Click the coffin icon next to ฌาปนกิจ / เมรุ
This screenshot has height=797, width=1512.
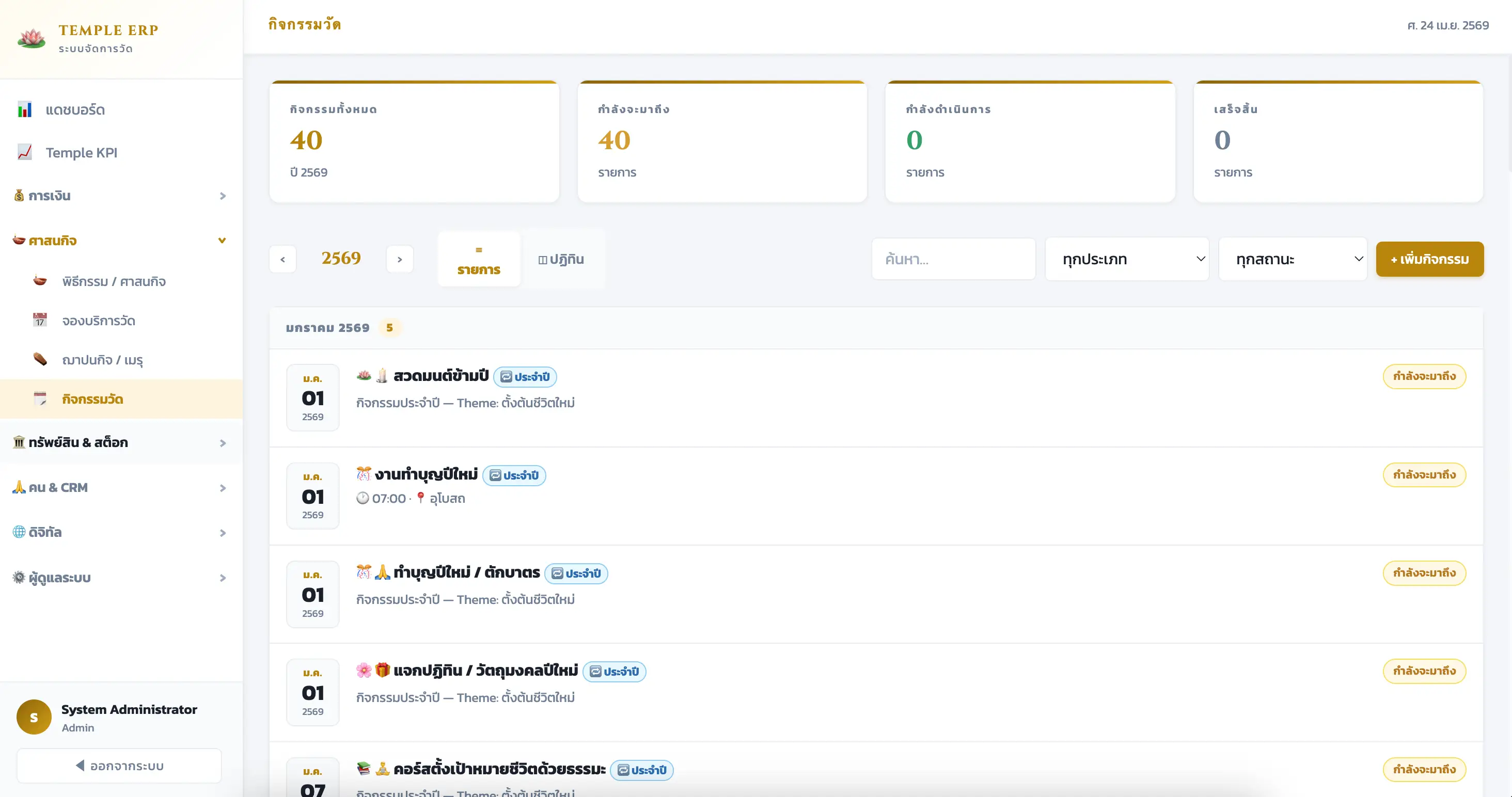click(x=40, y=359)
